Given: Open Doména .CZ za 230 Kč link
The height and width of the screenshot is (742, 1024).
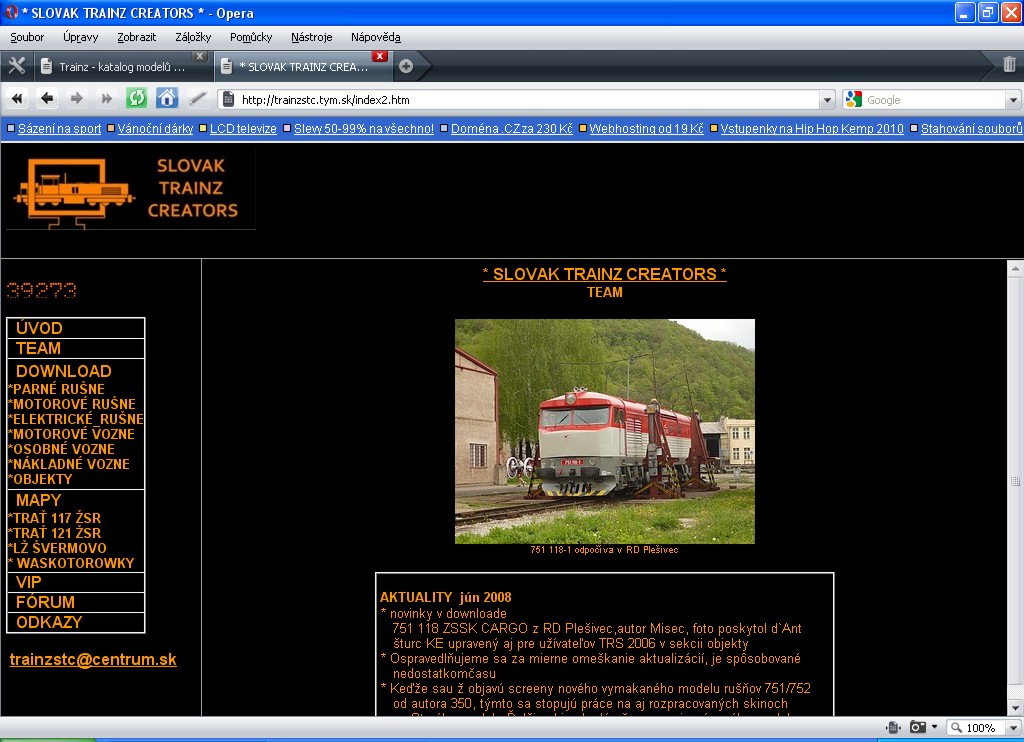Looking at the screenshot, I should [x=511, y=129].
